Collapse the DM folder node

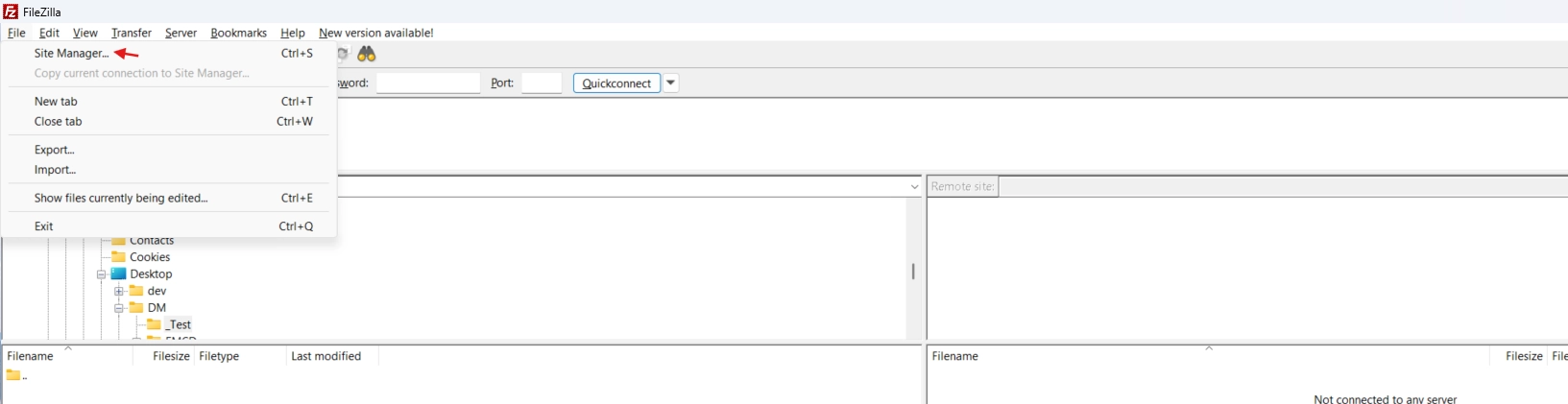coord(119,308)
